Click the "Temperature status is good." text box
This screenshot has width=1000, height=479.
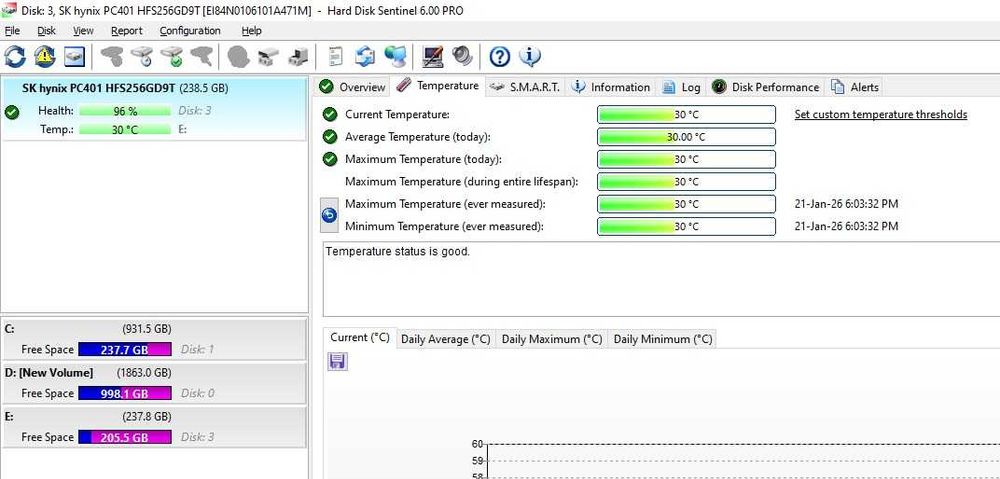point(661,279)
